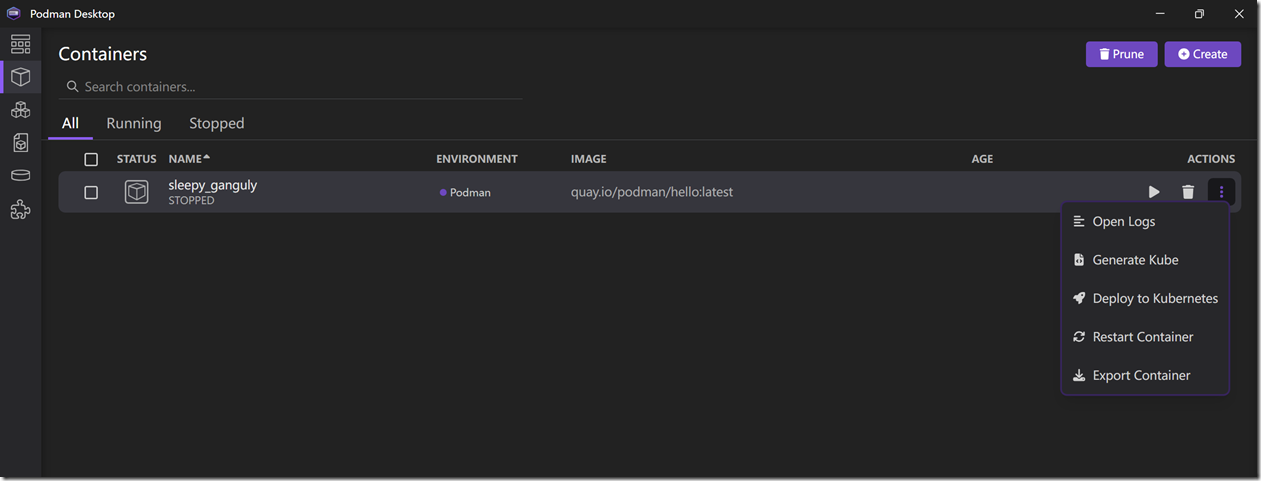
Task: Click the Podman Desktop logo icon
Action: coord(14,14)
